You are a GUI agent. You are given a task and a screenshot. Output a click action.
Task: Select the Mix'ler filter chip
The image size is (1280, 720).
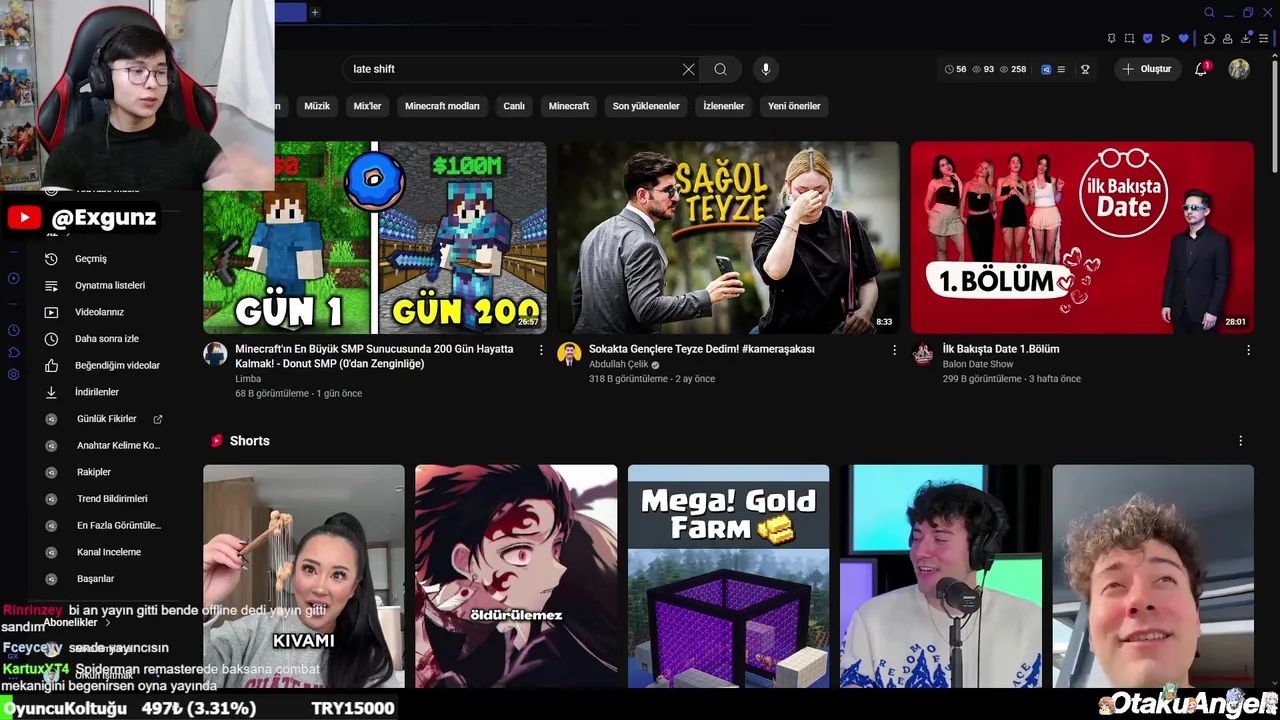pyautogui.click(x=368, y=106)
